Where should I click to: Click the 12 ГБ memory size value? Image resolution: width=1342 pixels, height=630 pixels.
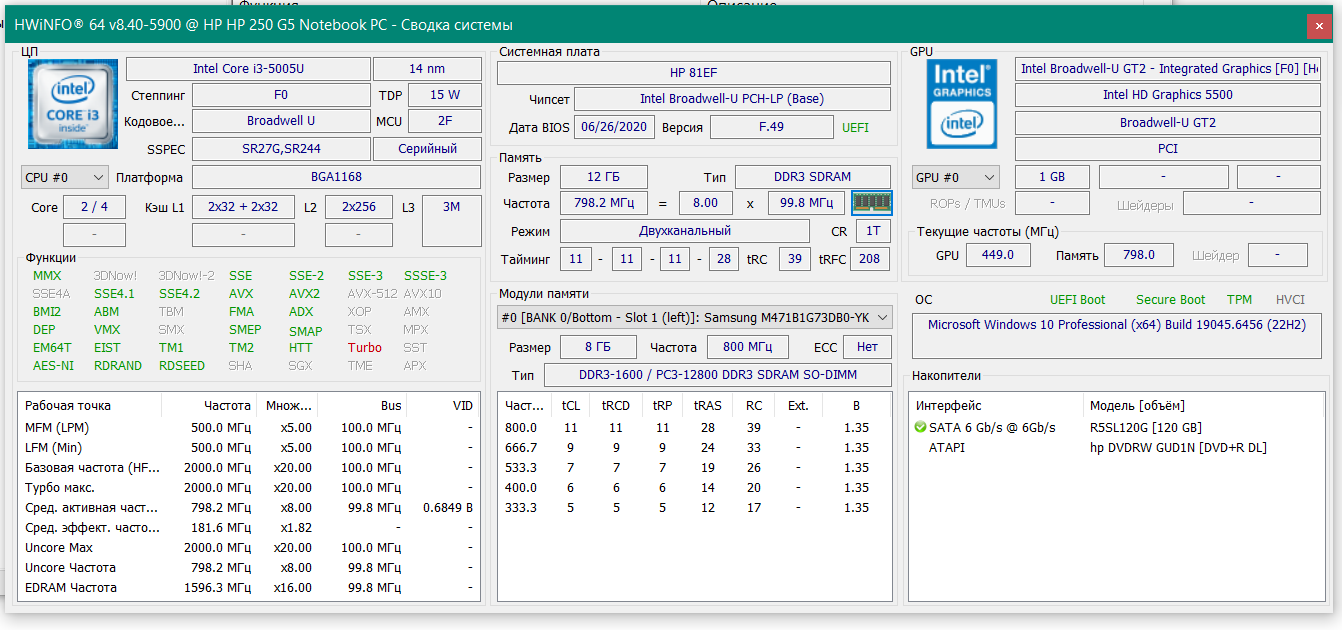pos(603,177)
